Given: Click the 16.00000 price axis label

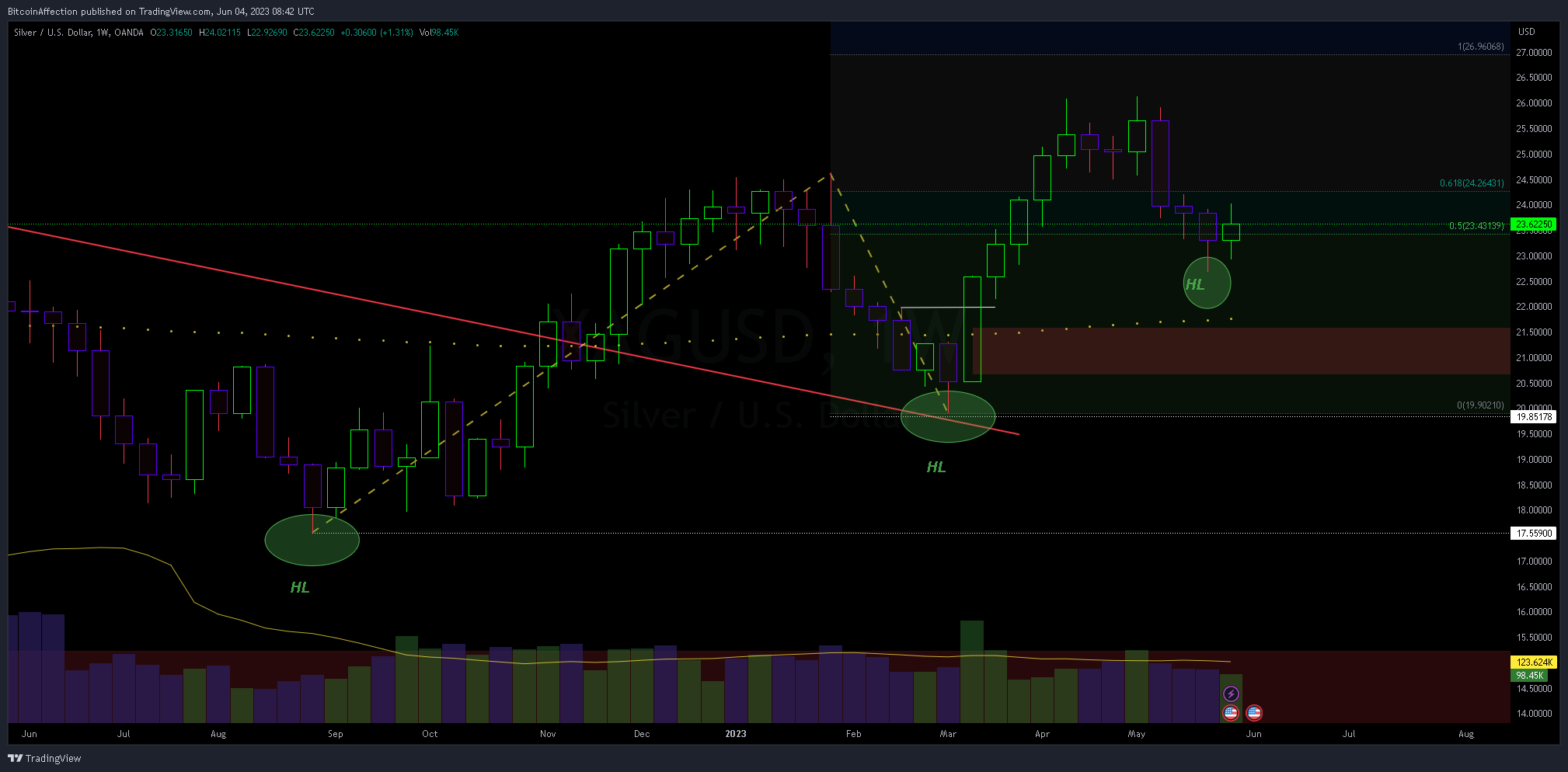Looking at the screenshot, I should pos(1534,612).
